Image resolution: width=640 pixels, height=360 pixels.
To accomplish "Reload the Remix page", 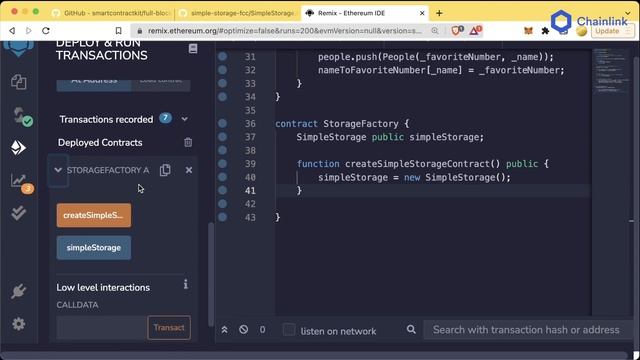I will 46,31.
